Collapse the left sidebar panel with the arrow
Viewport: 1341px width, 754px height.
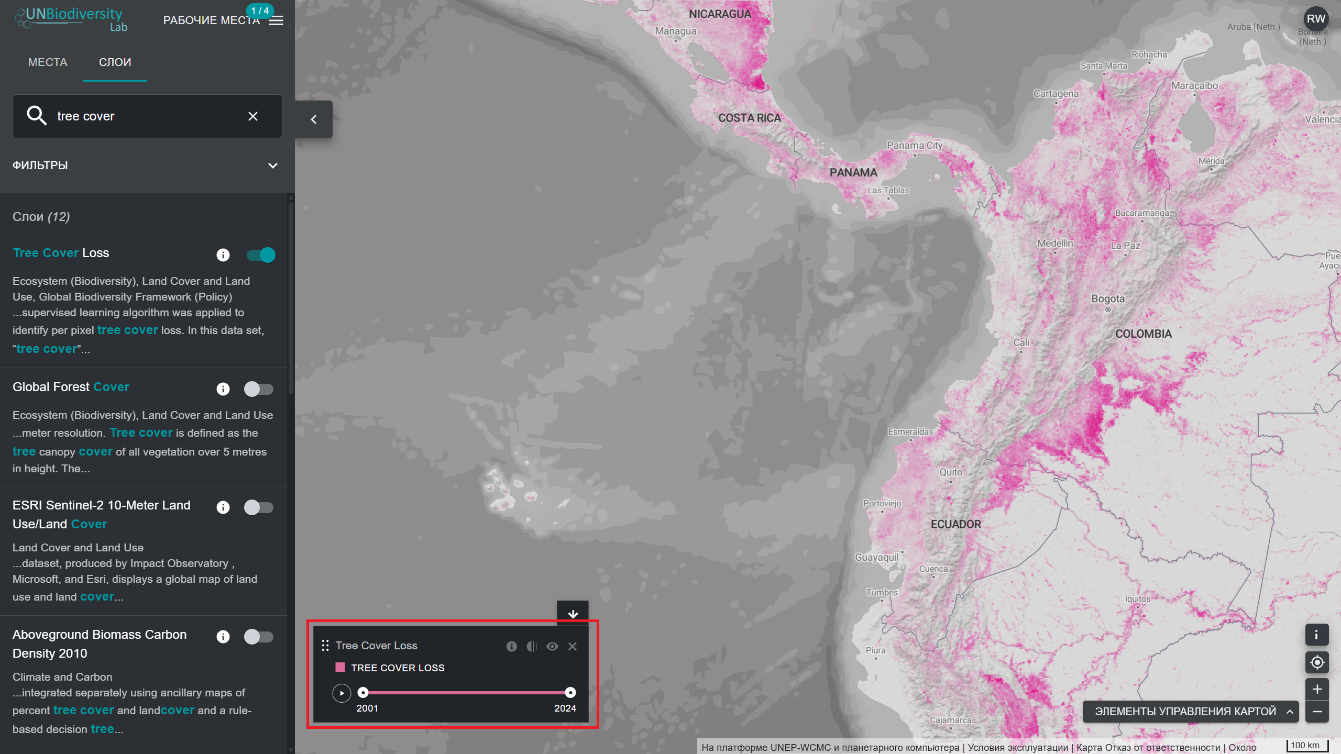click(x=313, y=119)
